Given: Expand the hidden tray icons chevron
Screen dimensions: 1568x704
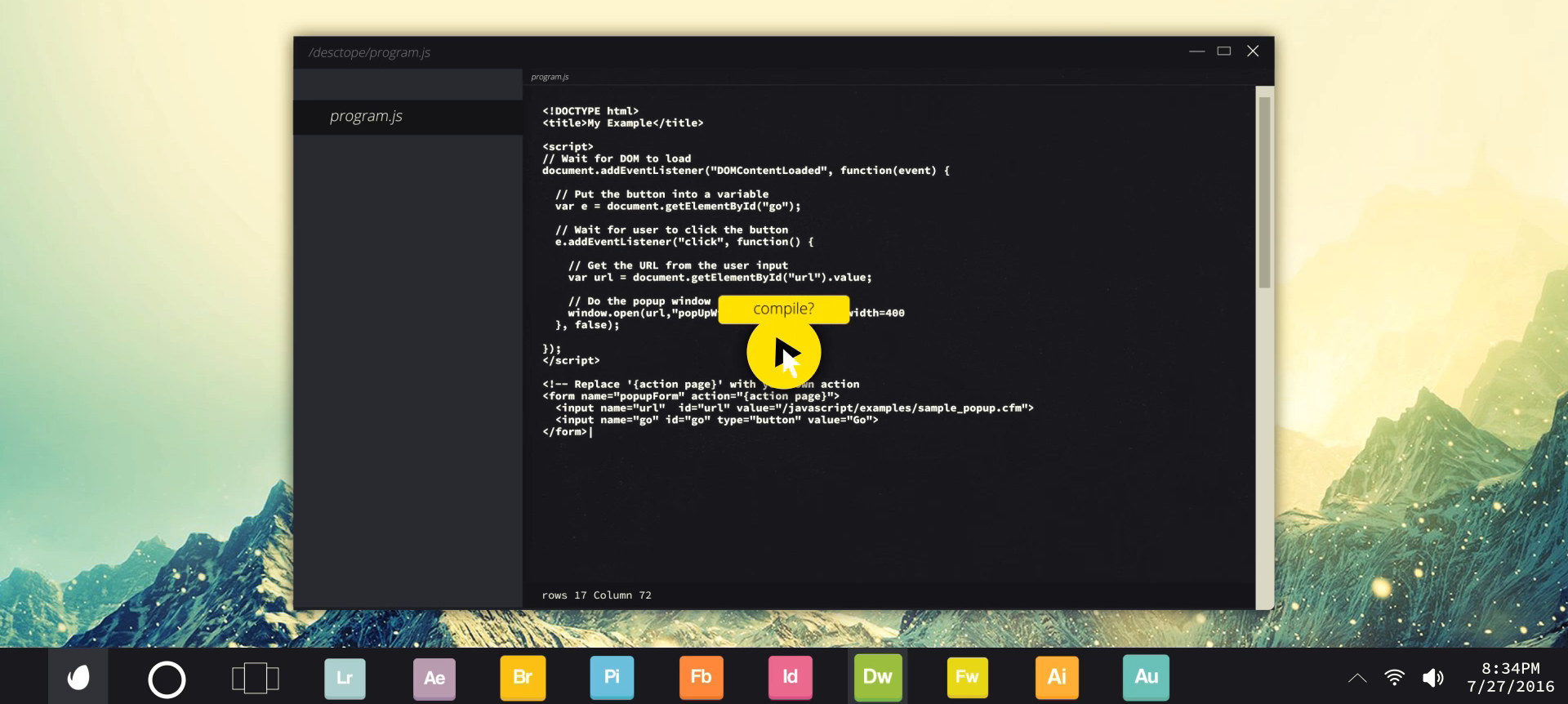Looking at the screenshot, I should click(1356, 677).
